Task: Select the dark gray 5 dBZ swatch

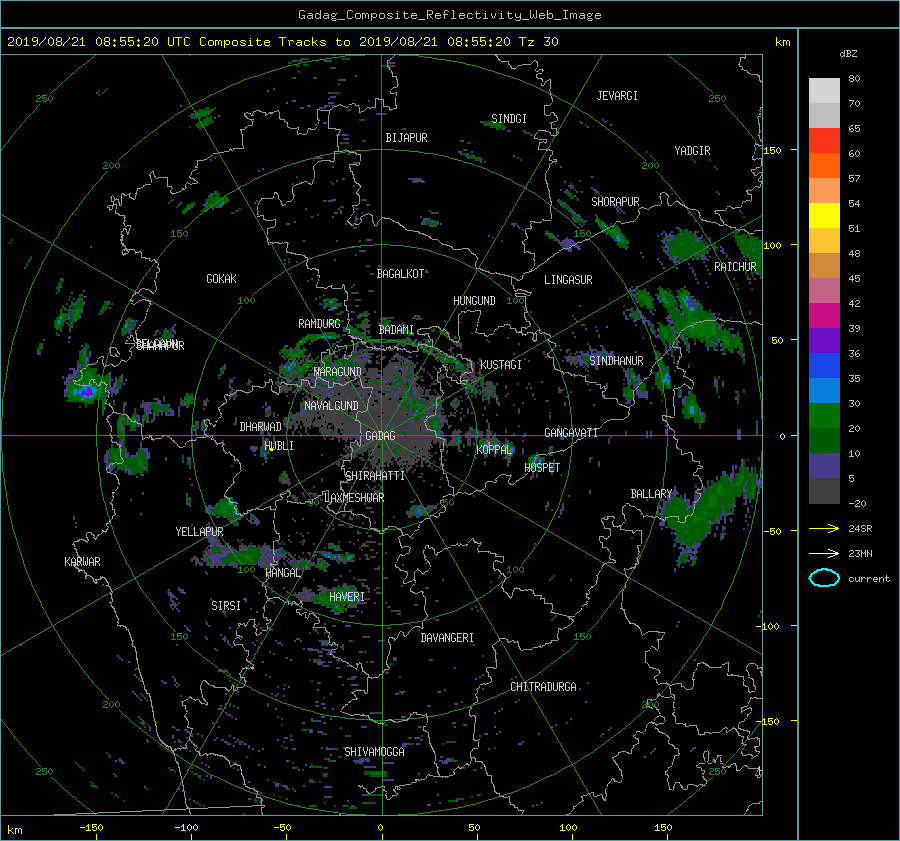Action: pyautogui.click(x=824, y=490)
